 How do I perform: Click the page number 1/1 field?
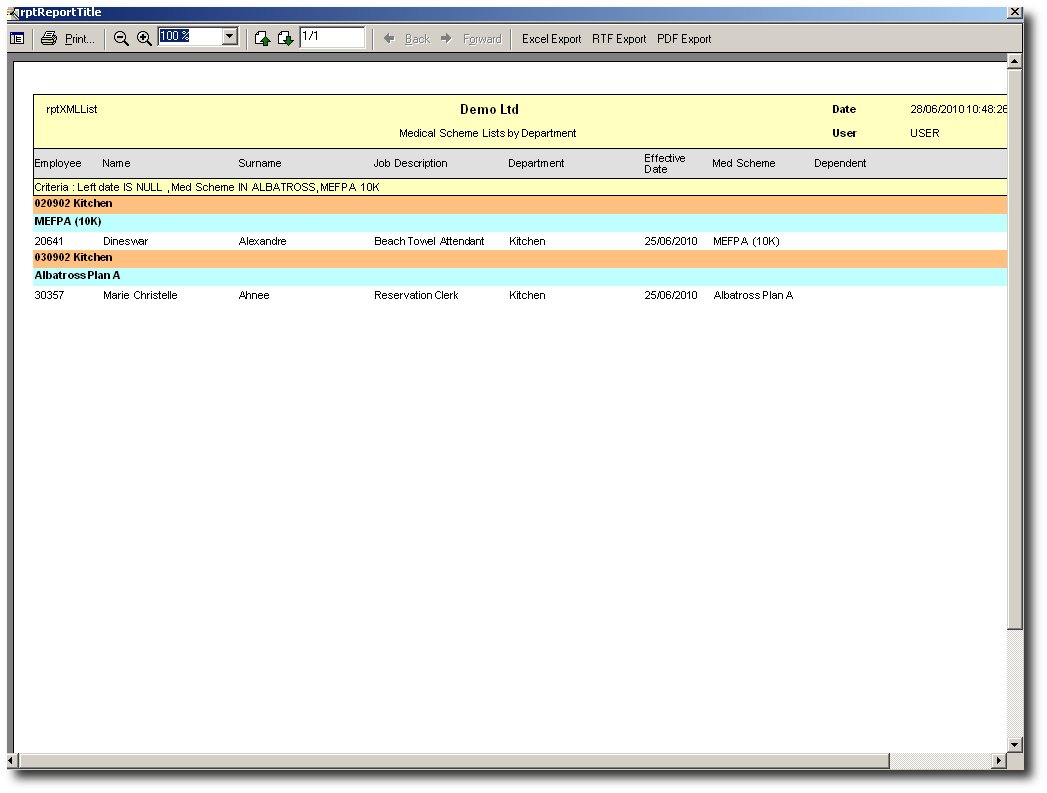tap(331, 37)
